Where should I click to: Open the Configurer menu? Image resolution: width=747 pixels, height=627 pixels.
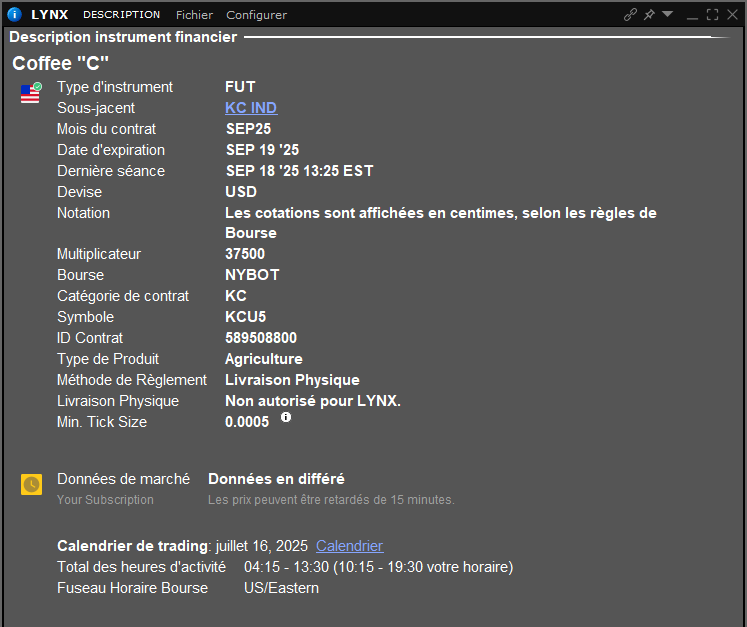tap(256, 15)
